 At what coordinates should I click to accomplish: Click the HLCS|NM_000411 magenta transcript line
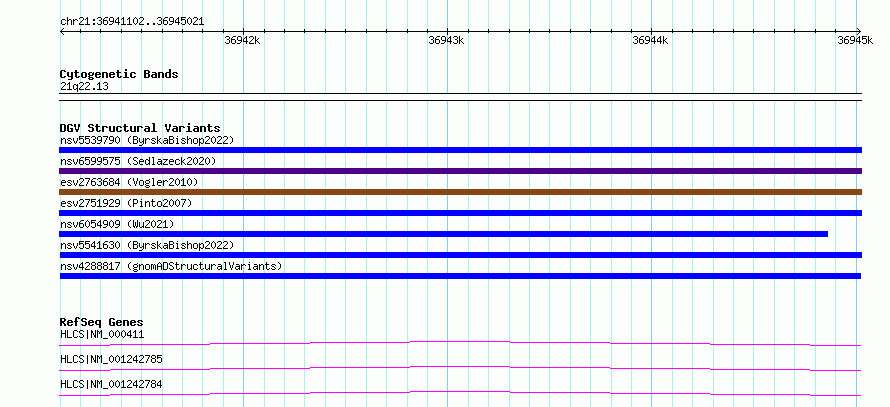pos(460,343)
